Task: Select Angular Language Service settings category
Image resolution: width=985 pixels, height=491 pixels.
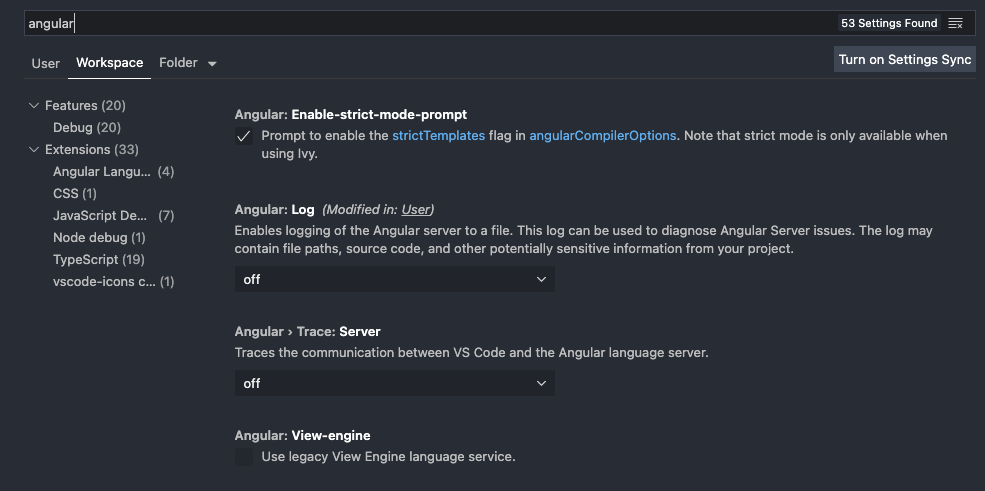Action: [x=113, y=171]
